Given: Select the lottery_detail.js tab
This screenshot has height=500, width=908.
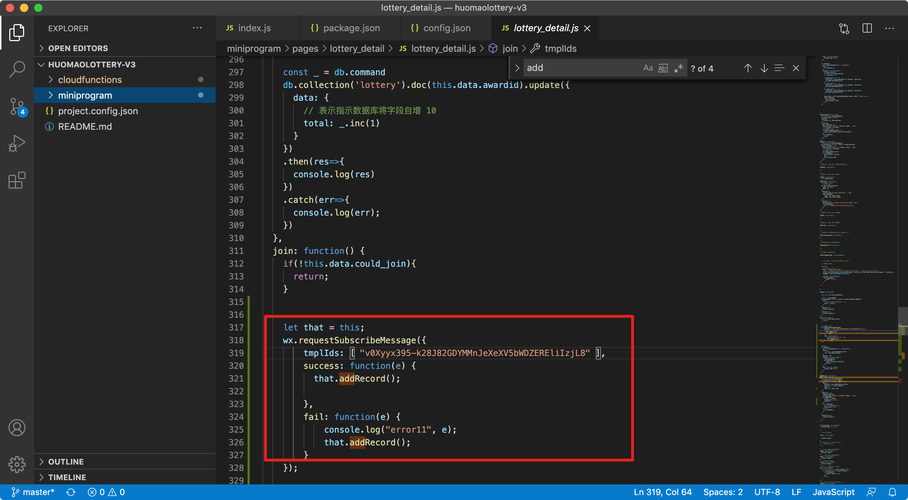Looking at the screenshot, I should 544,28.
